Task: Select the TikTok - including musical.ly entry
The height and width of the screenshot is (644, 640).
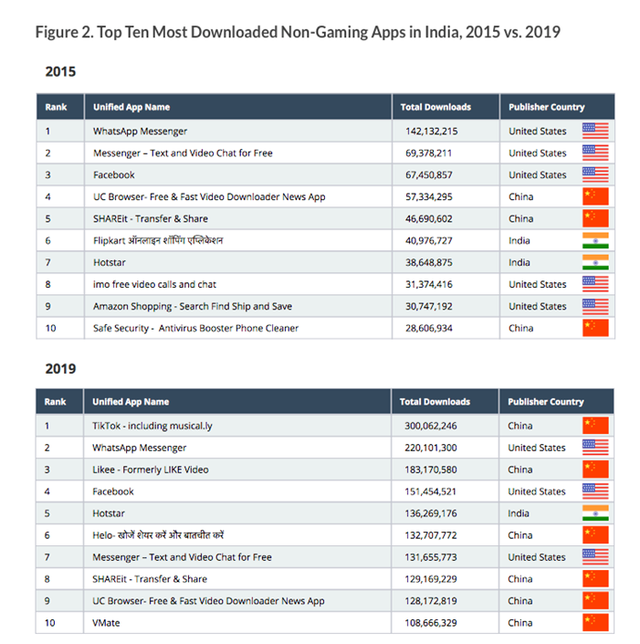Action: (x=152, y=426)
